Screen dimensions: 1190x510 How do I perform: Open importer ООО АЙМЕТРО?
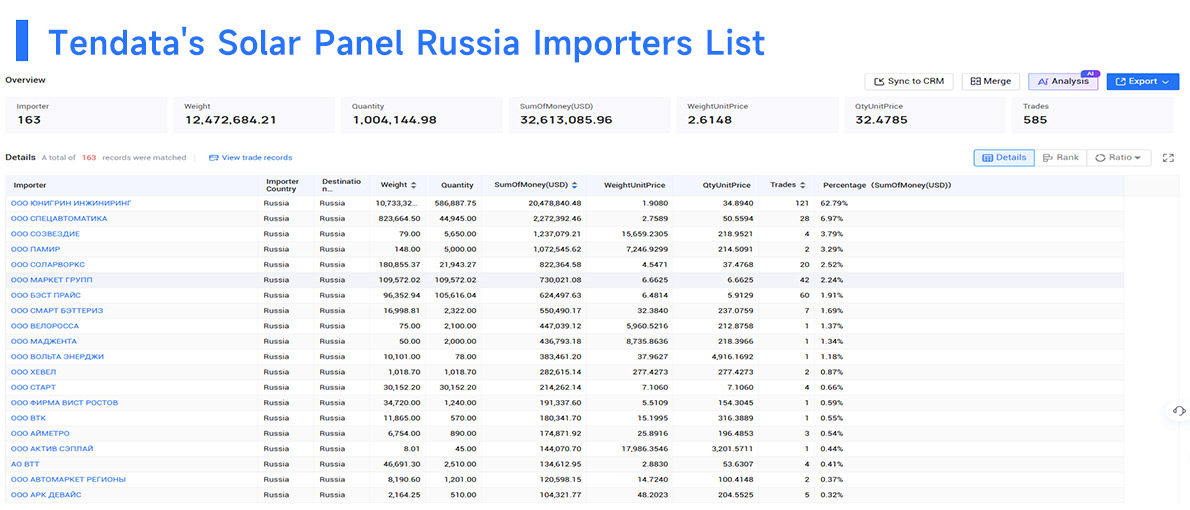click(40, 434)
